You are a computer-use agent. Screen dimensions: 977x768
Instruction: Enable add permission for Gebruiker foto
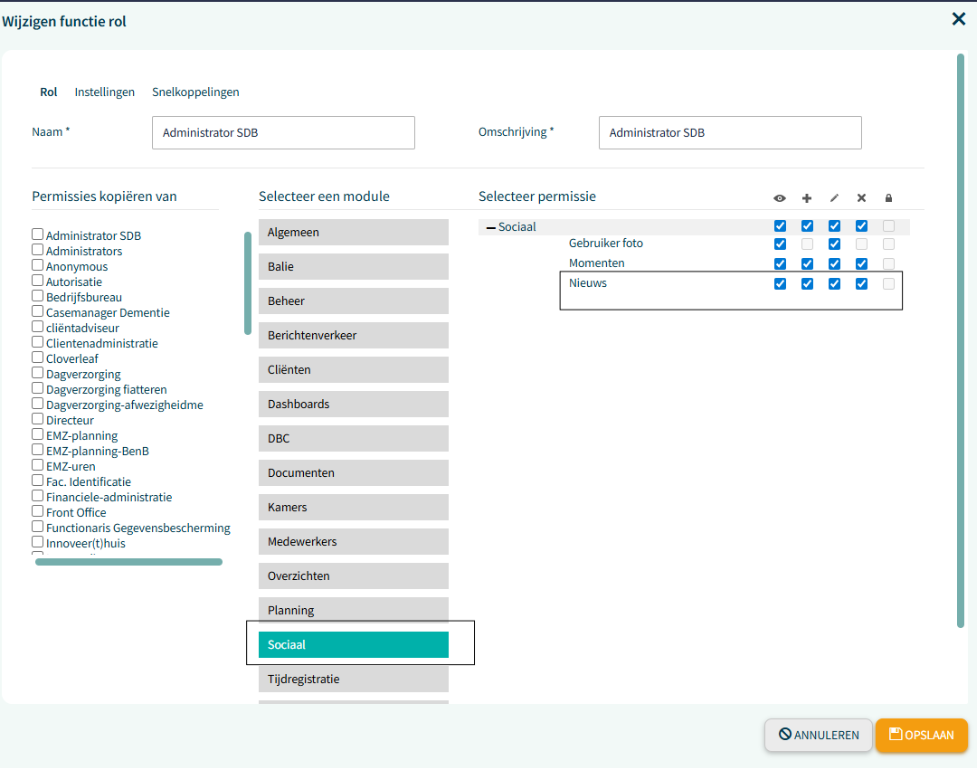pyautogui.click(x=807, y=244)
